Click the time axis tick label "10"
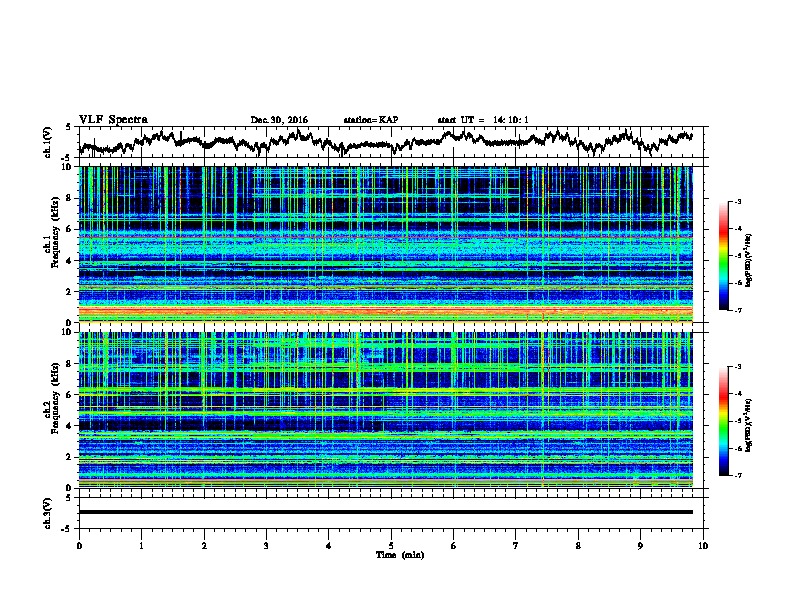The height and width of the screenshot is (612, 792). (703, 546)
